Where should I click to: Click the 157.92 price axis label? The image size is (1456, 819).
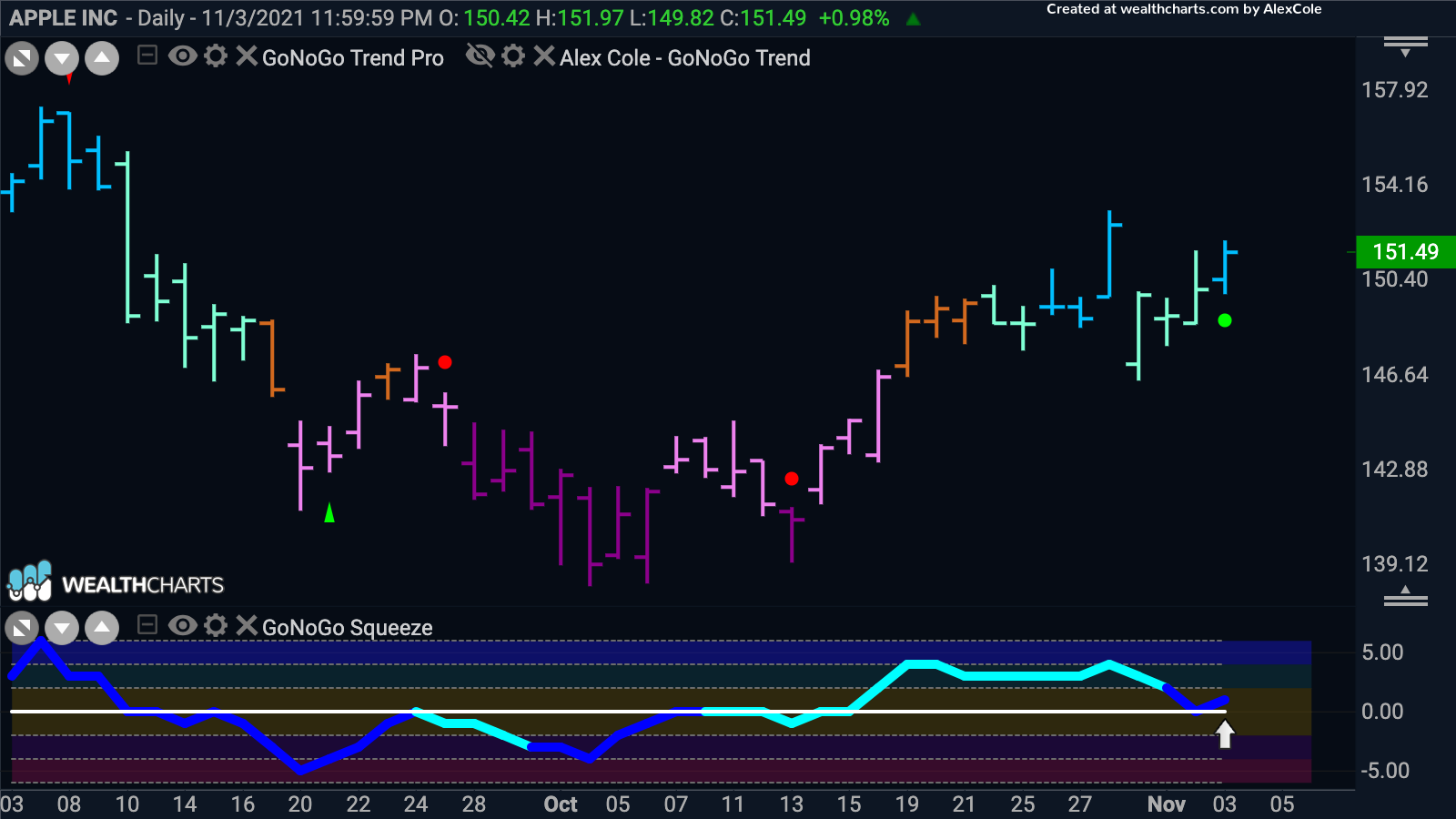[1395, 90]
